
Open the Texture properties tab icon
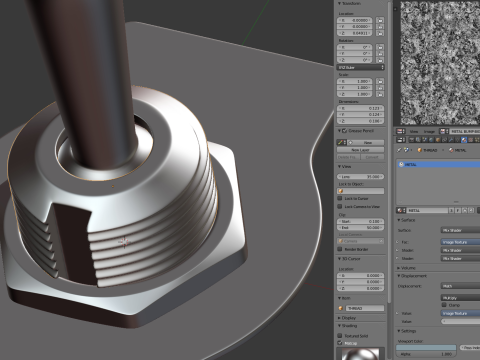tap(470, 140)
